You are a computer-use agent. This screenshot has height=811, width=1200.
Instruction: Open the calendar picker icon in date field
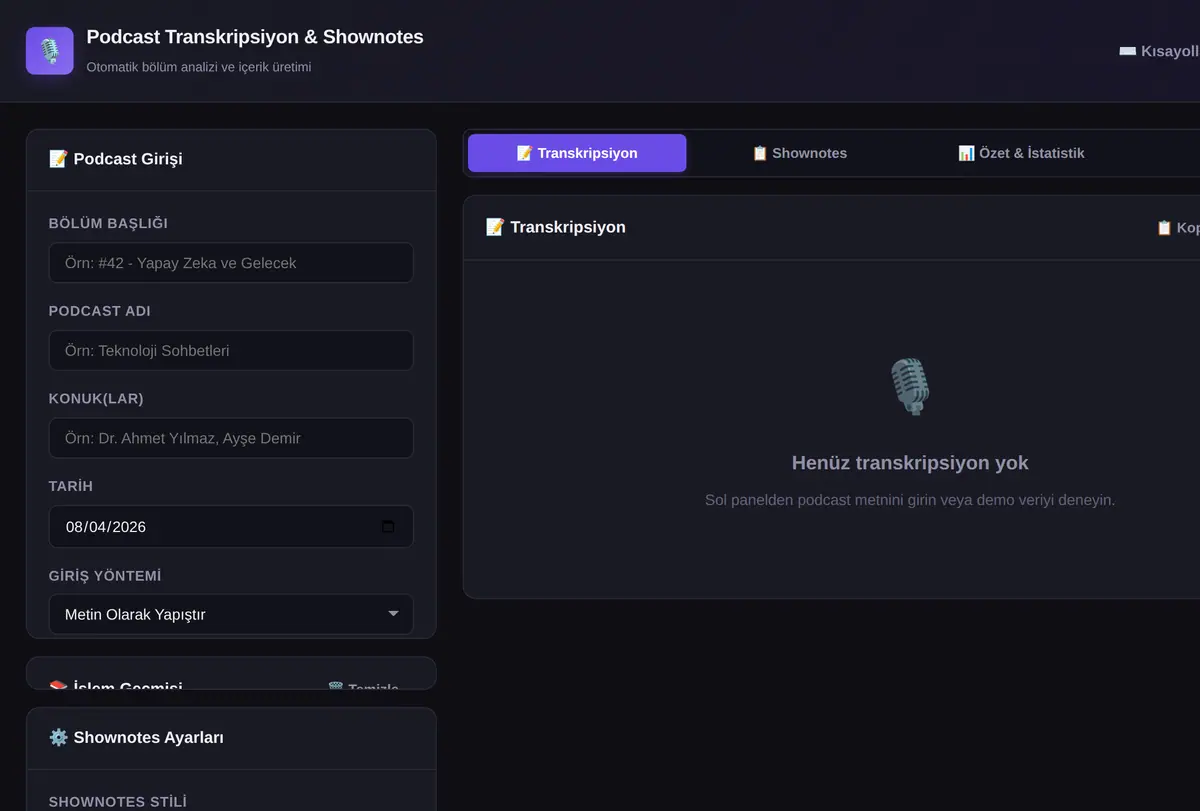pos(388,527)
